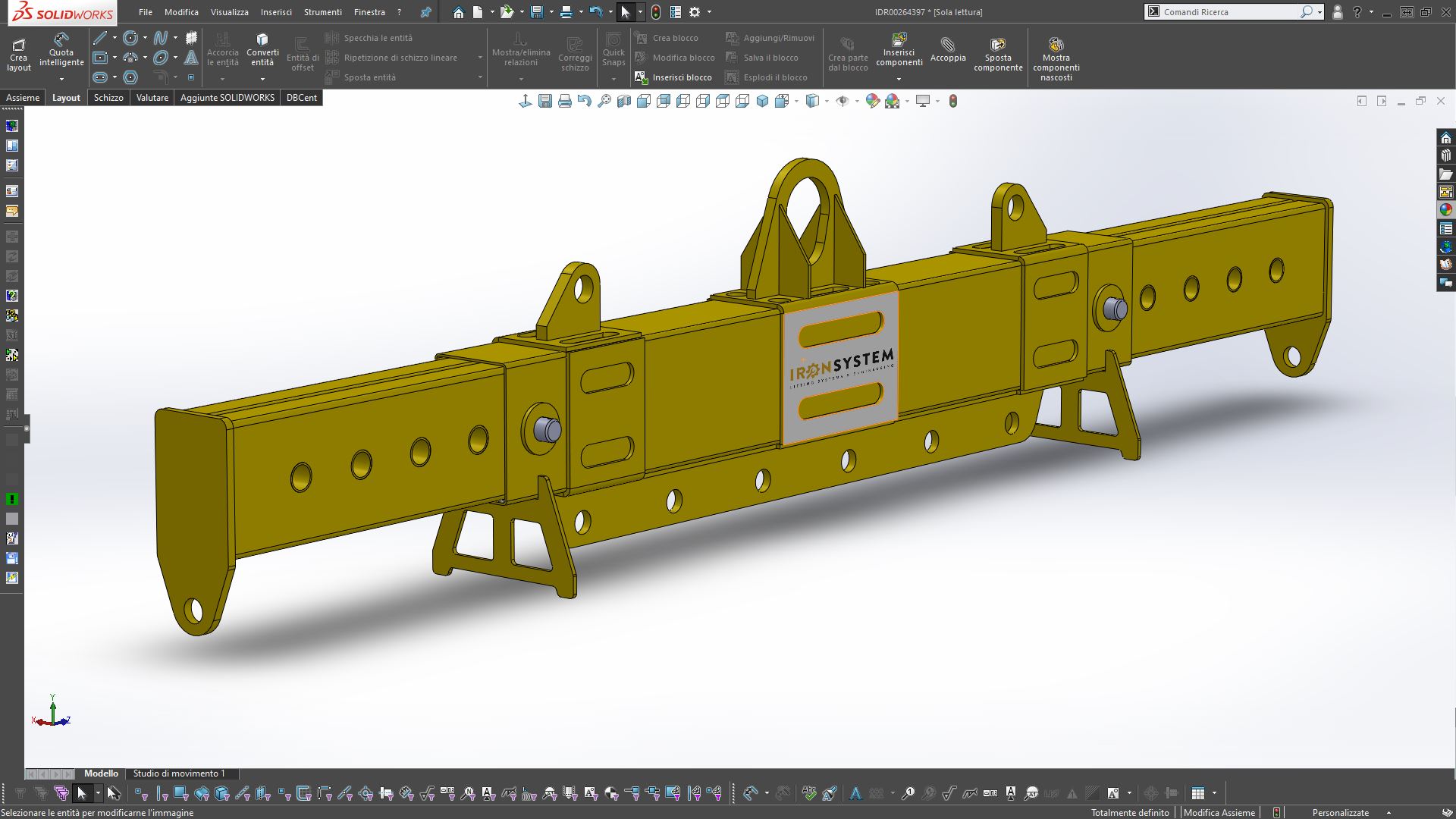Expand the Options gear dropdown arrow
This screenshot has height=819, width=1456.
(x=709, y=12)
